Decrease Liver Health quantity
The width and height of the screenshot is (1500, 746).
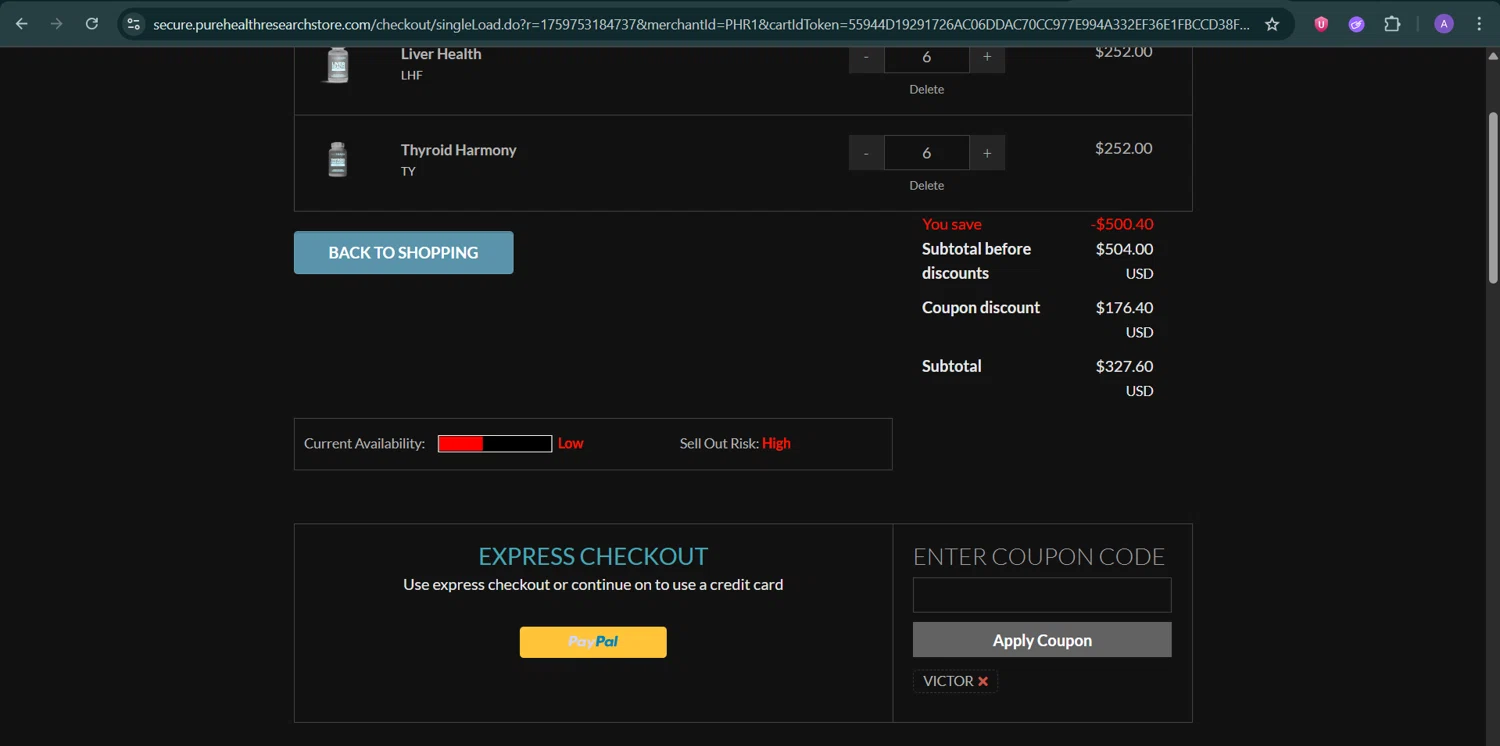[x=866, y=57]
